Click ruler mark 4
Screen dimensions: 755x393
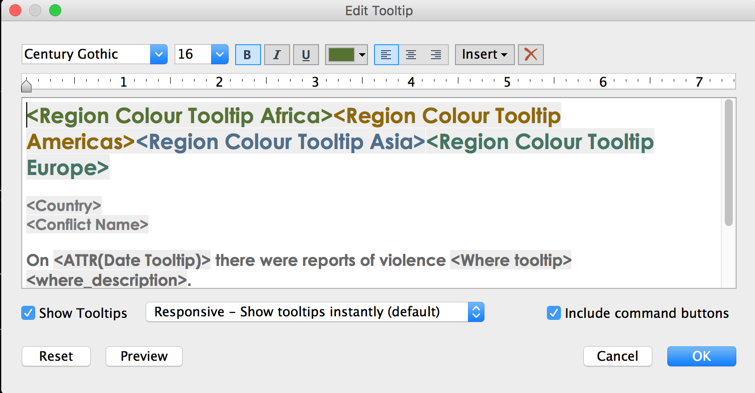pyautogui.click(x=411, y=82)
